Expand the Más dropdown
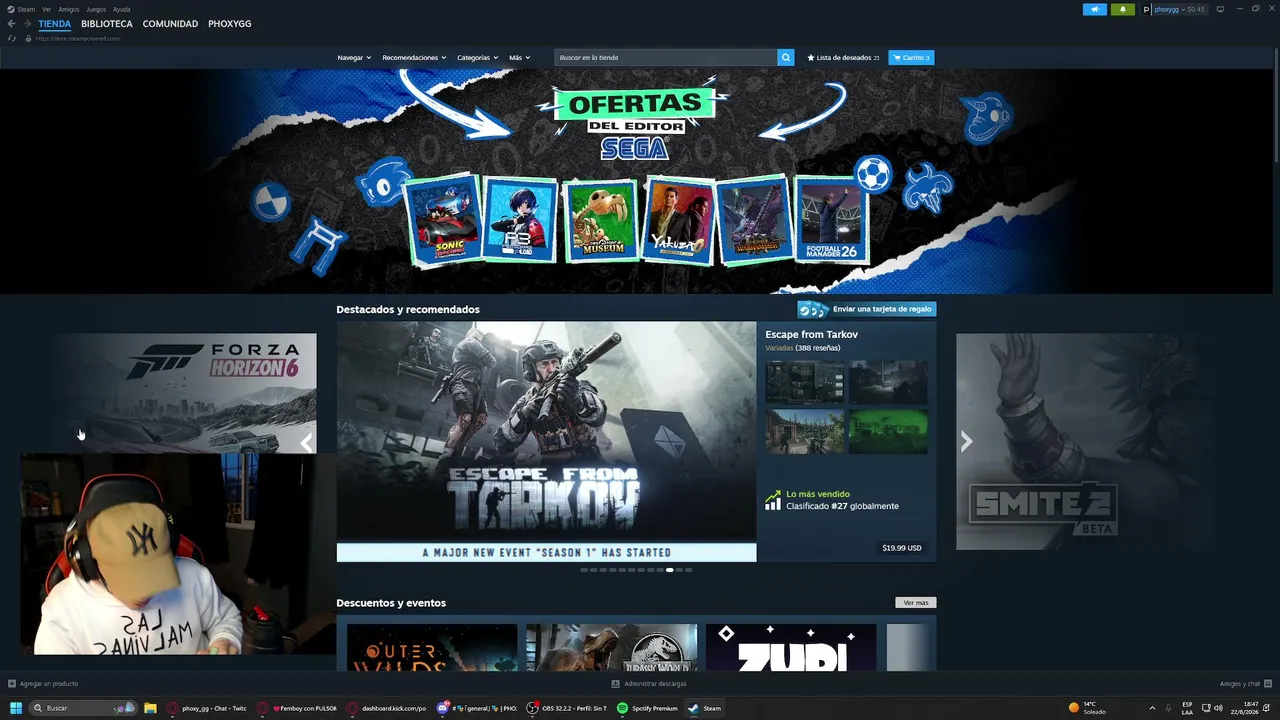This screenshot has height=720, width=1280. point(519,58)
